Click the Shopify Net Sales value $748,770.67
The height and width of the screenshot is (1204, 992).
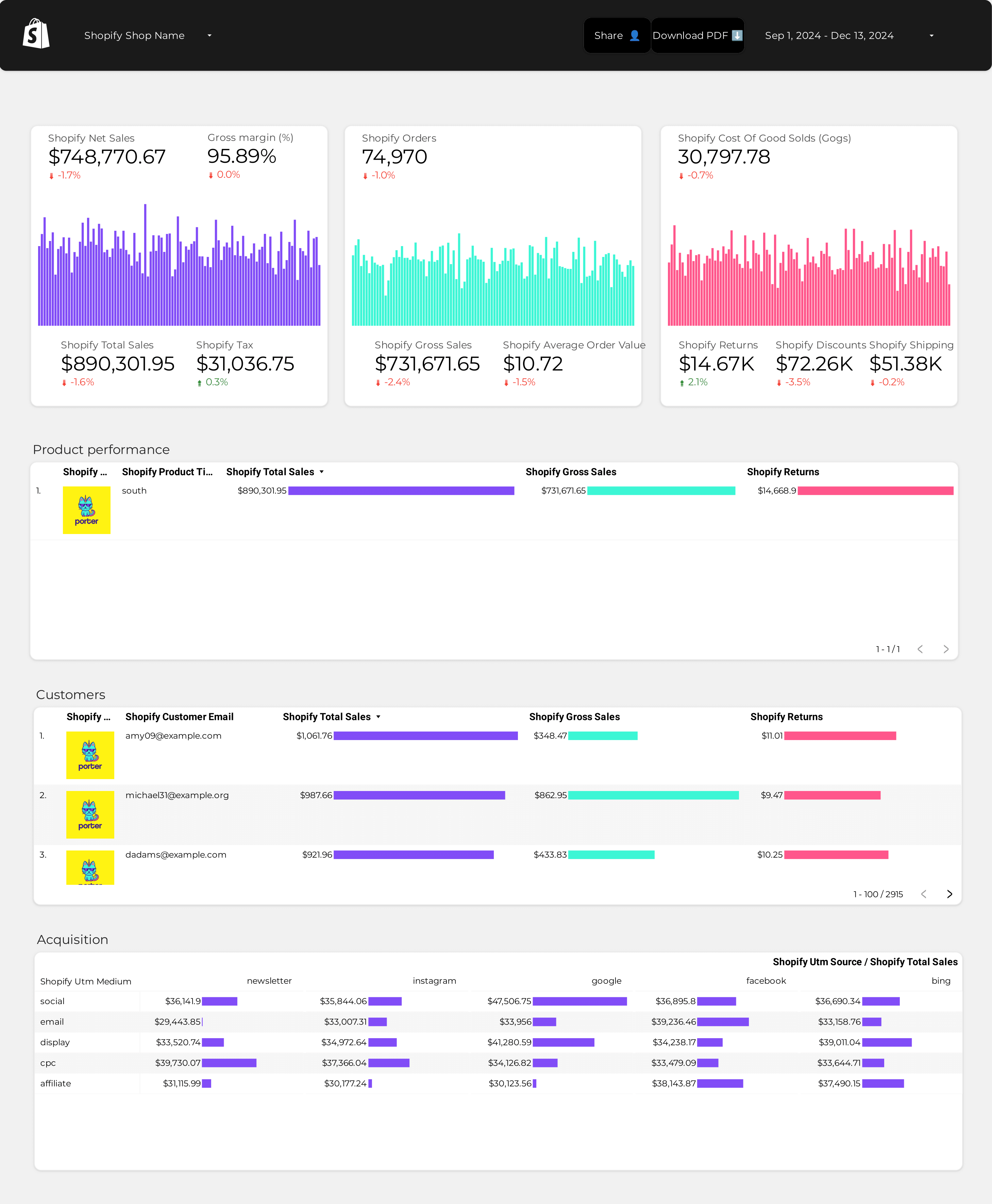(107, 156)
